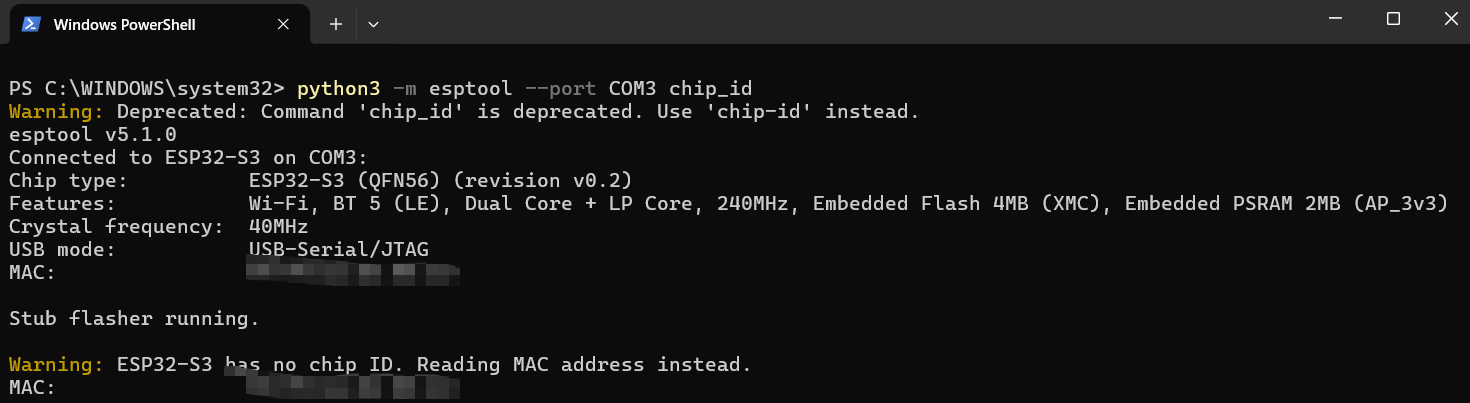Click the empty title bar area
The width and height of the screenshot is (1470, 403).
[800, 22]
